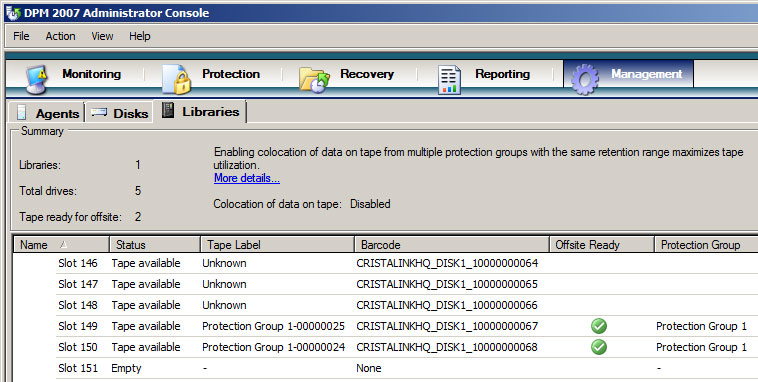This screenshot has height=382, width=758.
Task: Select the Libraries tab tape library icon
Action: point(168,110)
